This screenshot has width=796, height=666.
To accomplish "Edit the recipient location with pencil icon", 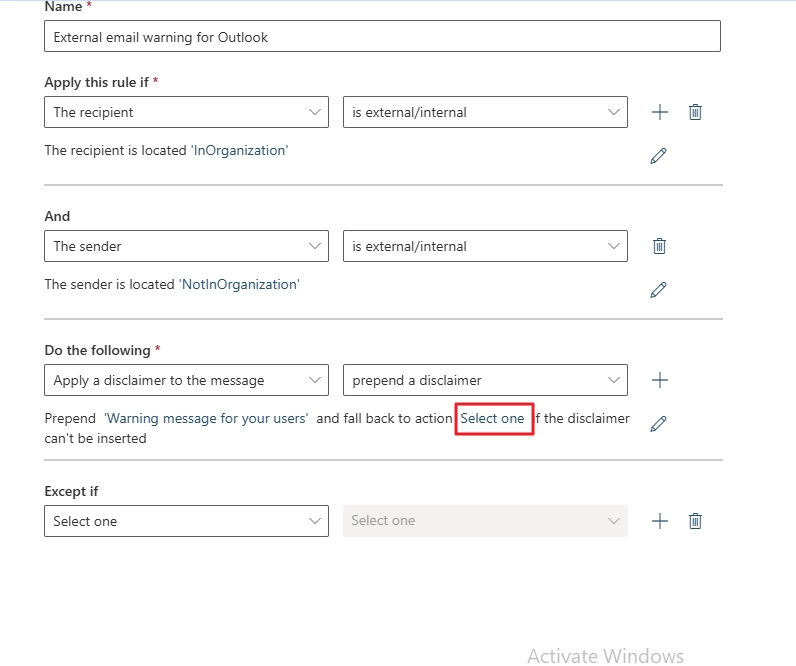I will point(658,155).
